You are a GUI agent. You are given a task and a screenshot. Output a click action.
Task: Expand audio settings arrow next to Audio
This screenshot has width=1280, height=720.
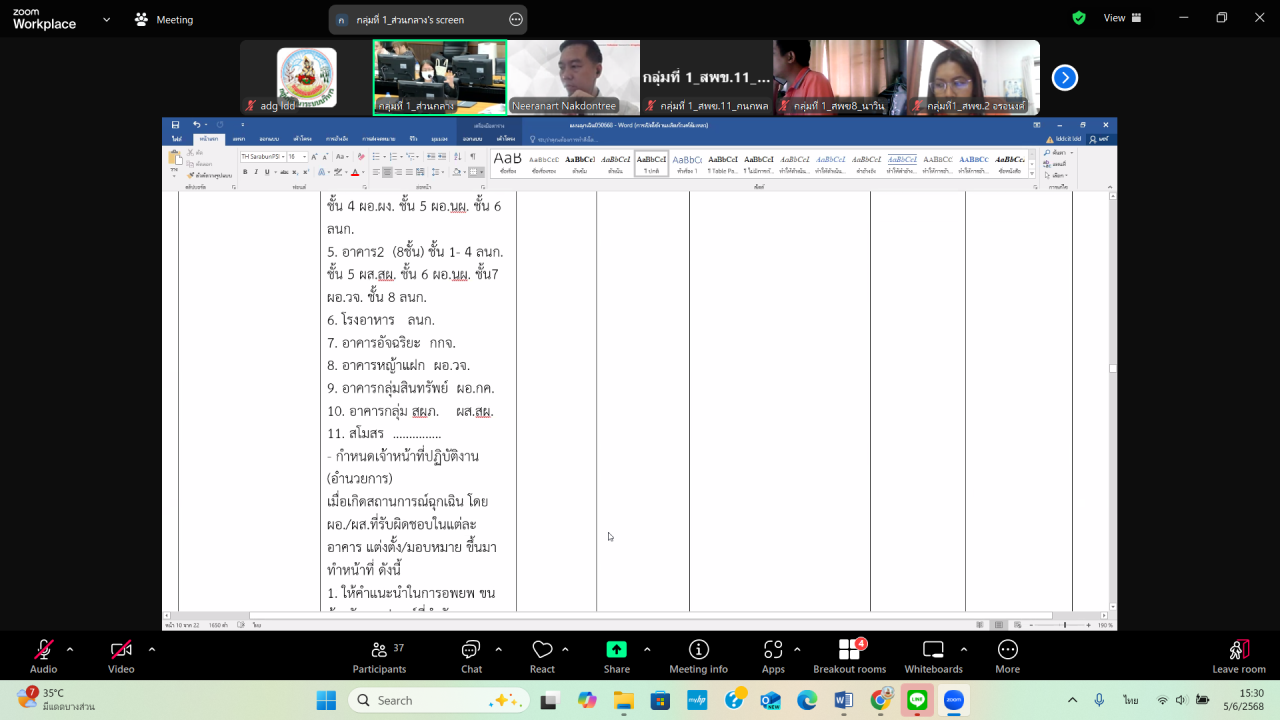coord(70,649)
